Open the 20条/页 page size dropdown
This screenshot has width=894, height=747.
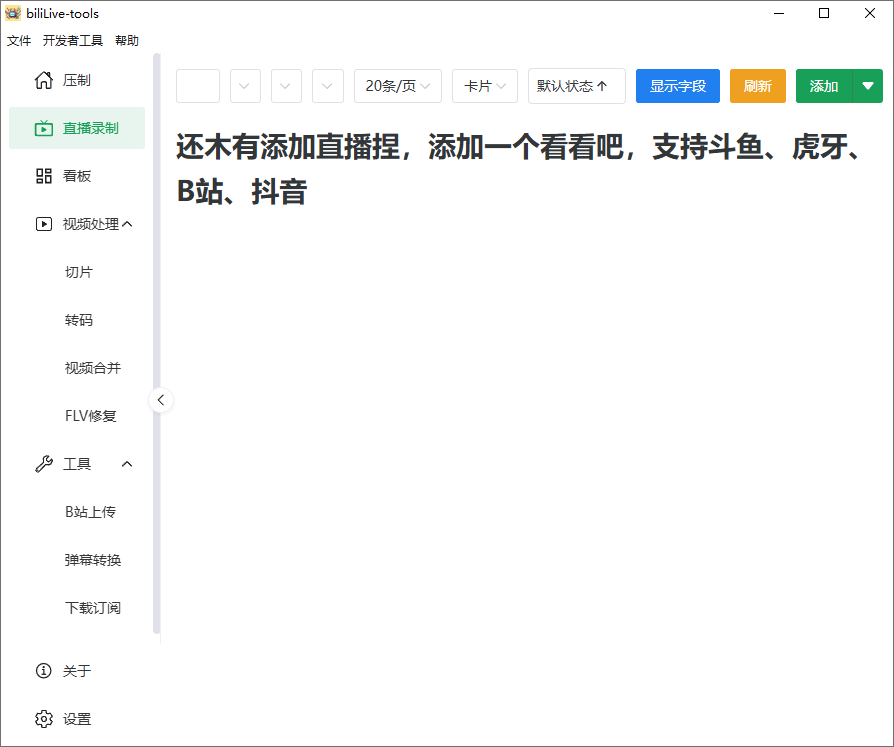coord(397,86)
